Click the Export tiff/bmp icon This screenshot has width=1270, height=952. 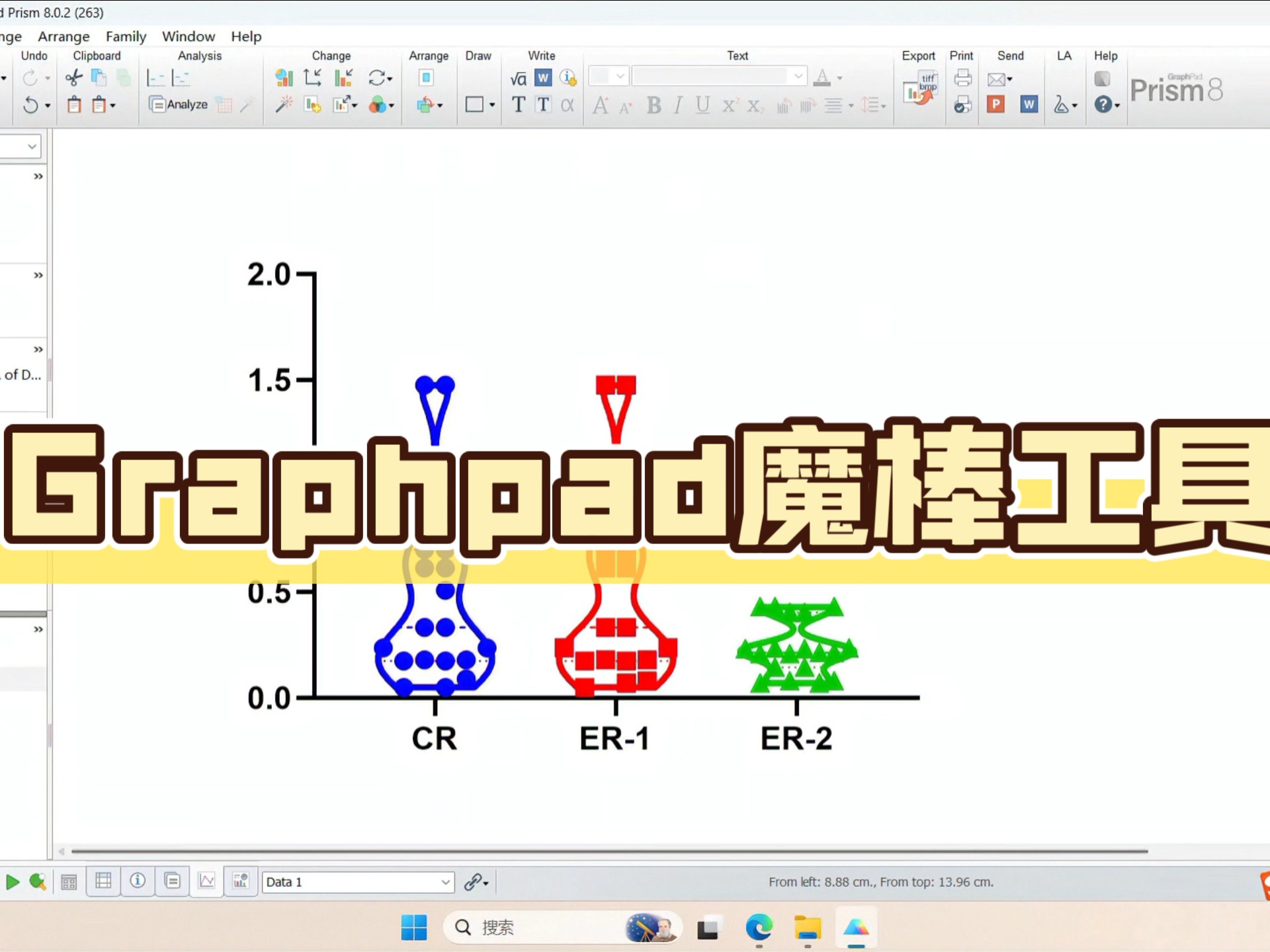click(x=920, y=88)
